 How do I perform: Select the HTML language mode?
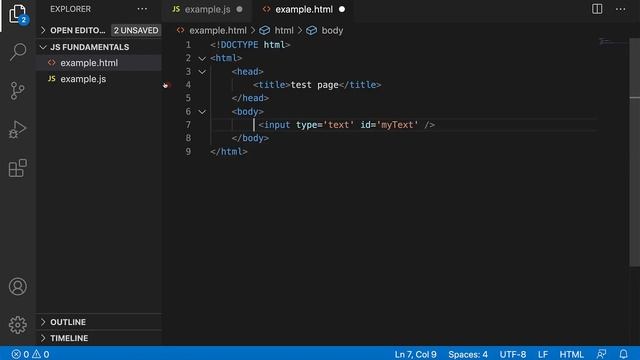pyautogui.click(x=571, y=354)
